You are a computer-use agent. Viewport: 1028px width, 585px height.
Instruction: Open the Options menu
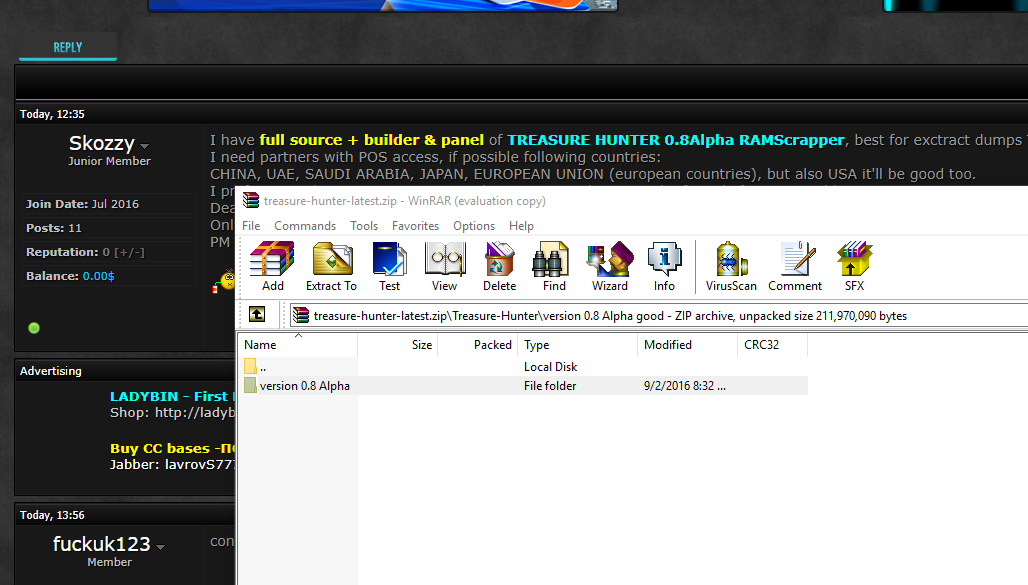(474, 226)
